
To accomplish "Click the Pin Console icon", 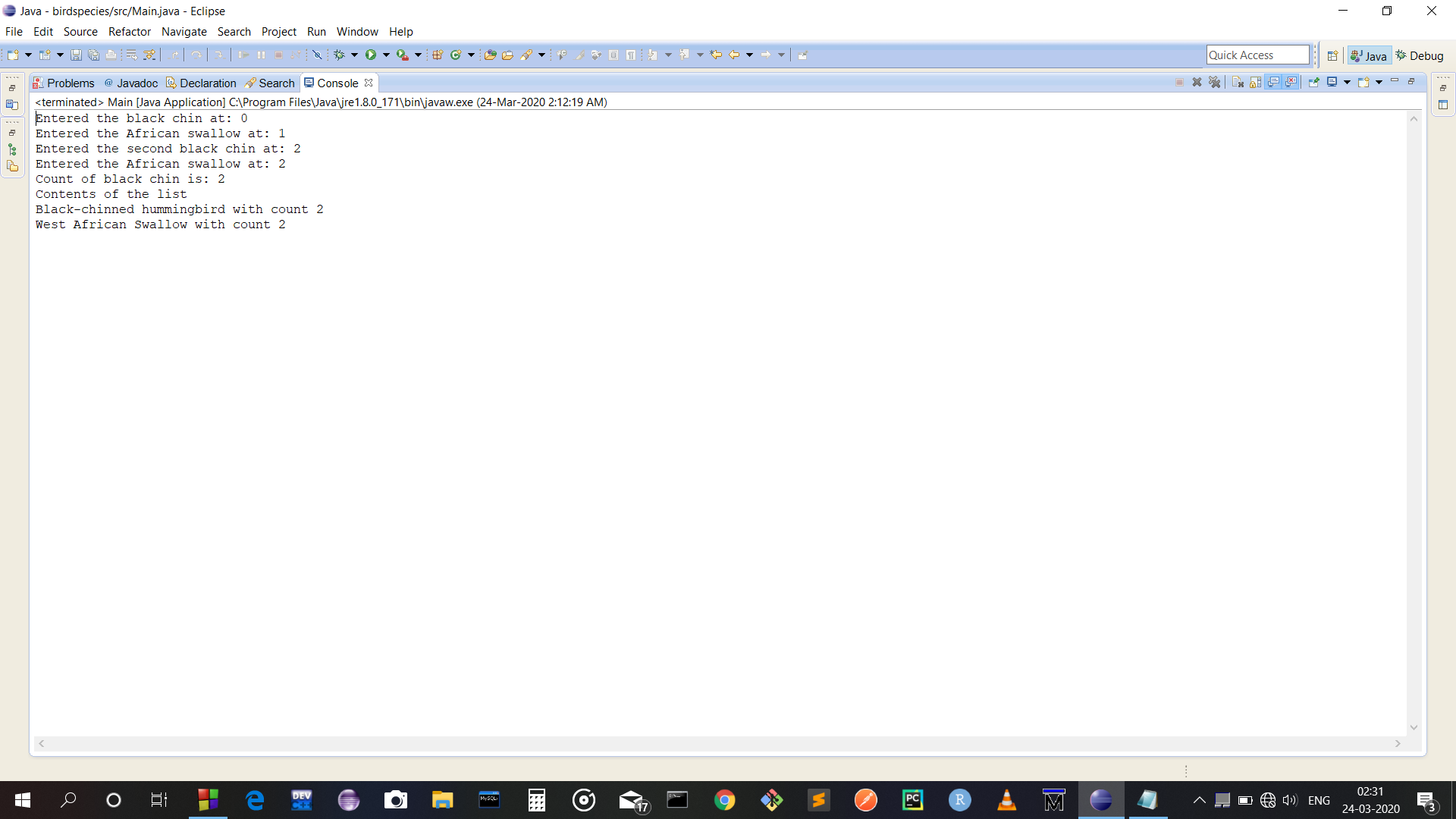I will [1313, 82].
